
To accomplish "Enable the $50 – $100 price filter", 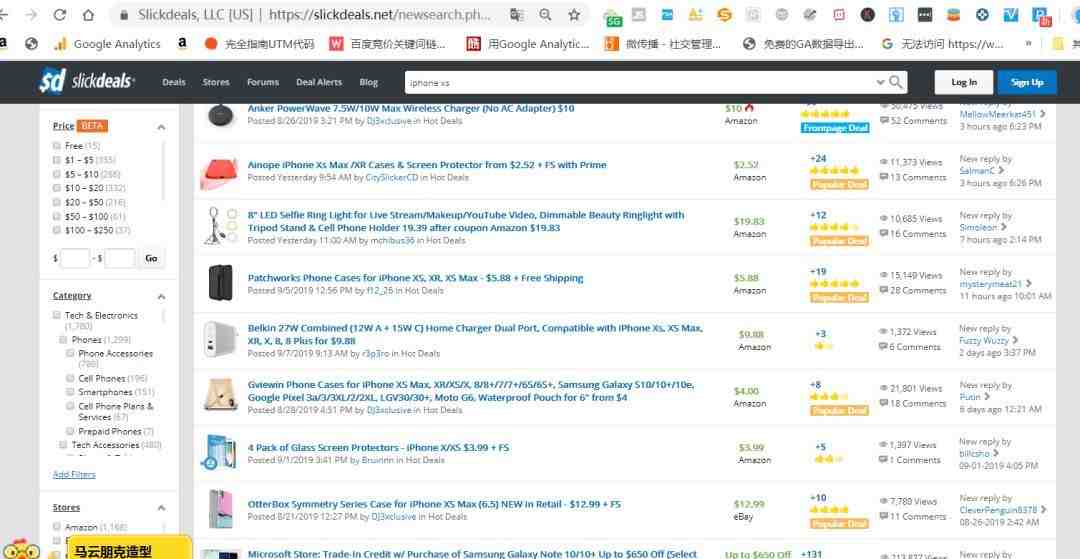I will click(x=56, y=216).
